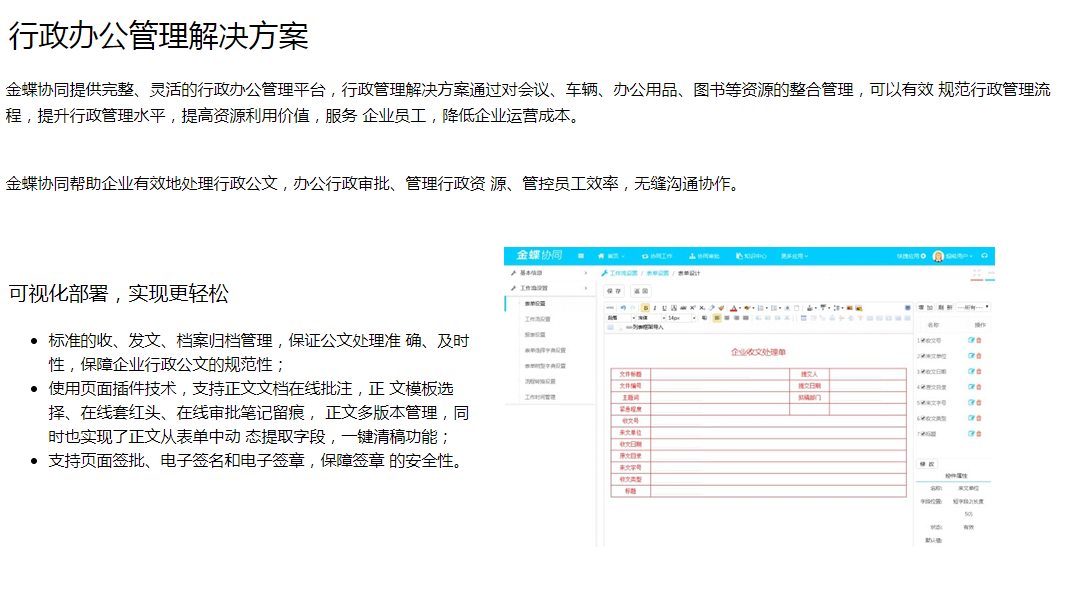Click the font color A icon
This screenshot has width=1071, height=596.
click(x=733, y=308)
